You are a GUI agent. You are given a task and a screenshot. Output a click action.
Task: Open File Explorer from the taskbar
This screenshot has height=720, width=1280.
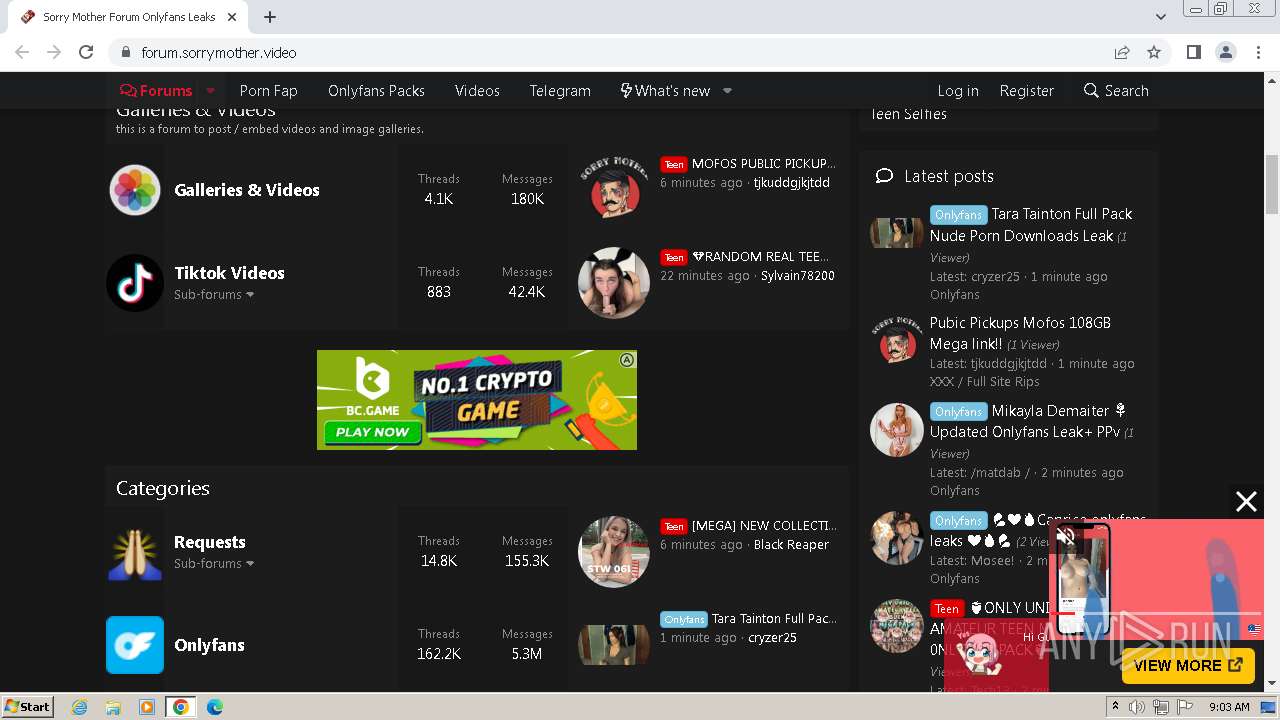point(113,707)
